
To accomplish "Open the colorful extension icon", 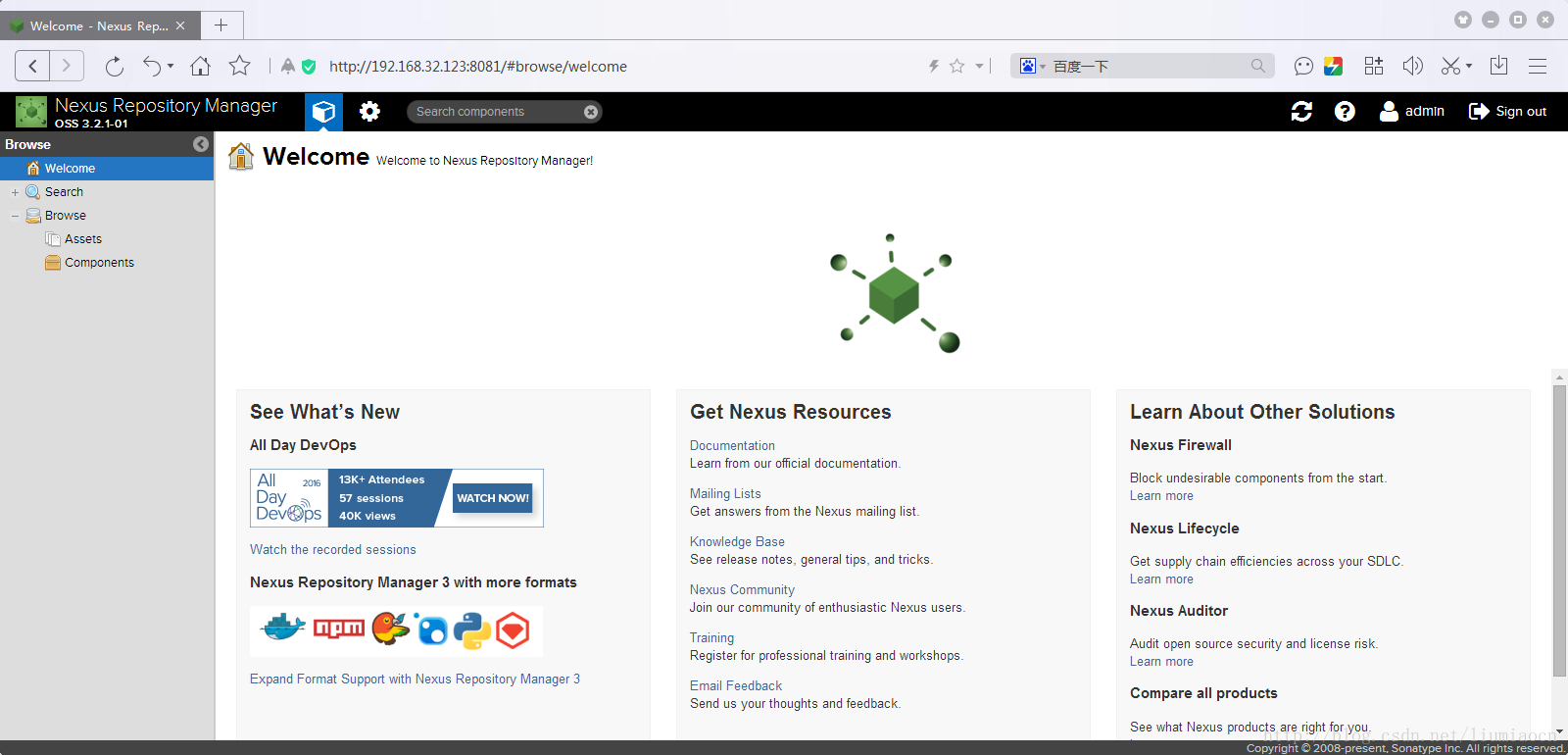I will 1333,66.
